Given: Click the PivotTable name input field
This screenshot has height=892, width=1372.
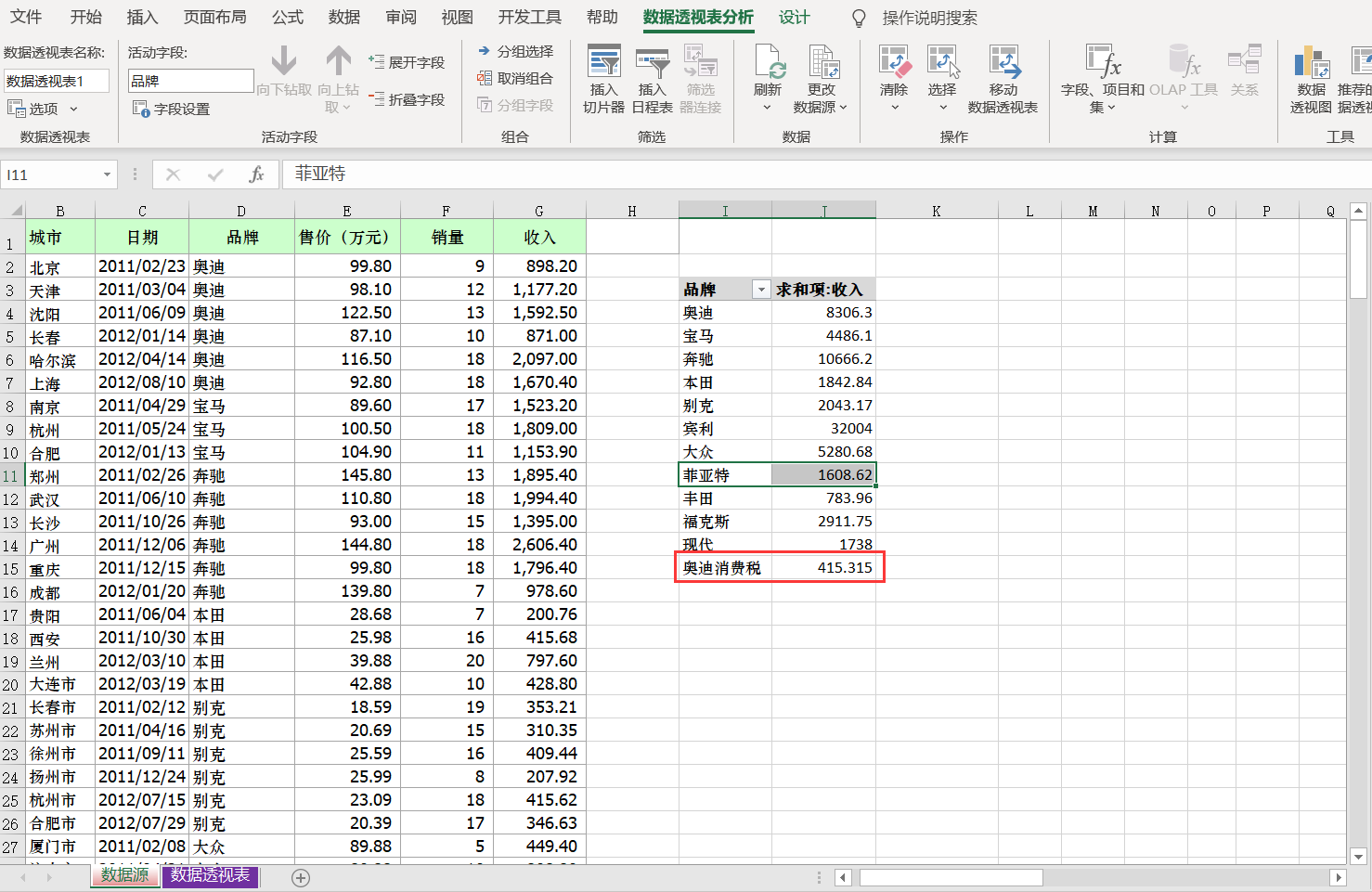Looking at the screenshot, I should click(57, 81).
